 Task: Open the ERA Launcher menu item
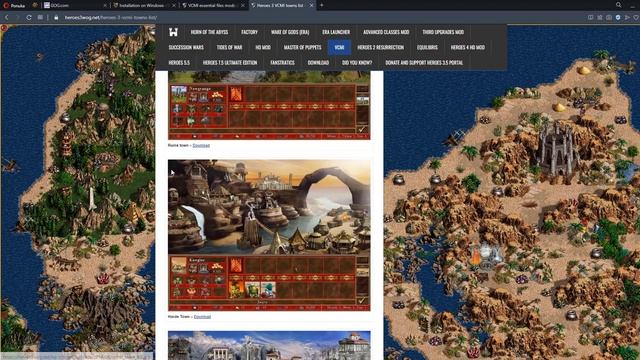336,32
